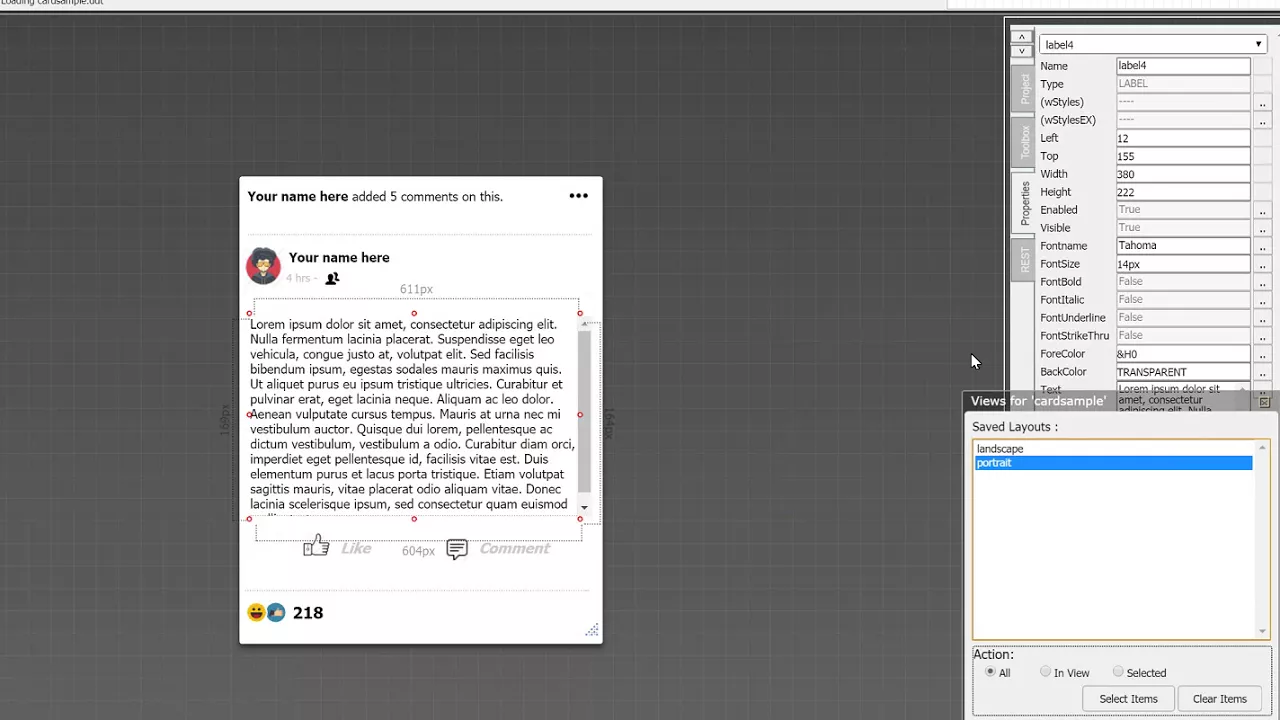The width and height of the screenshot is (1280, 720).
Task: Open the BackColor picker button
Action: coord(1262,372)
